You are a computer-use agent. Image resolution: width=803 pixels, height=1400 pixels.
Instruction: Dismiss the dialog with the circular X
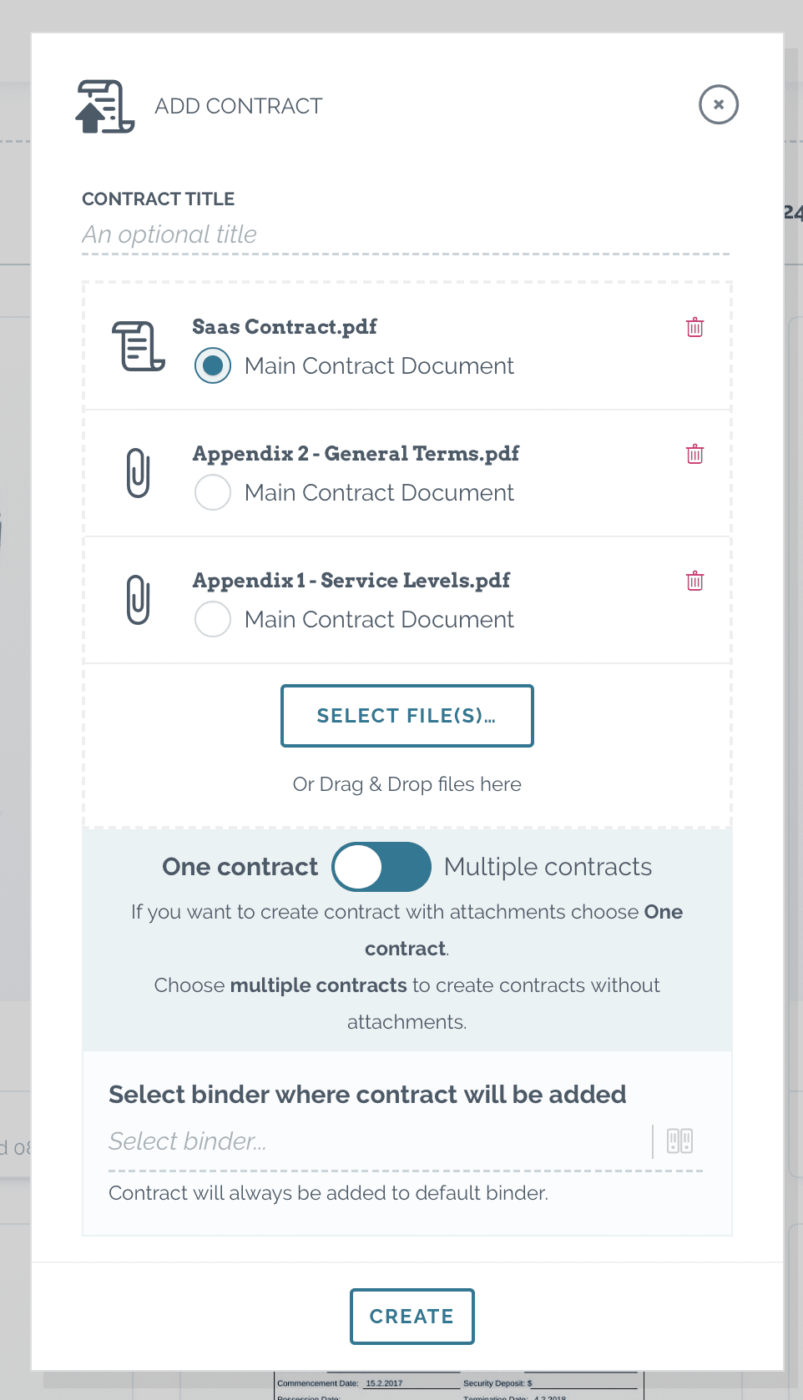pyautogui.click(x=718, y=104)
